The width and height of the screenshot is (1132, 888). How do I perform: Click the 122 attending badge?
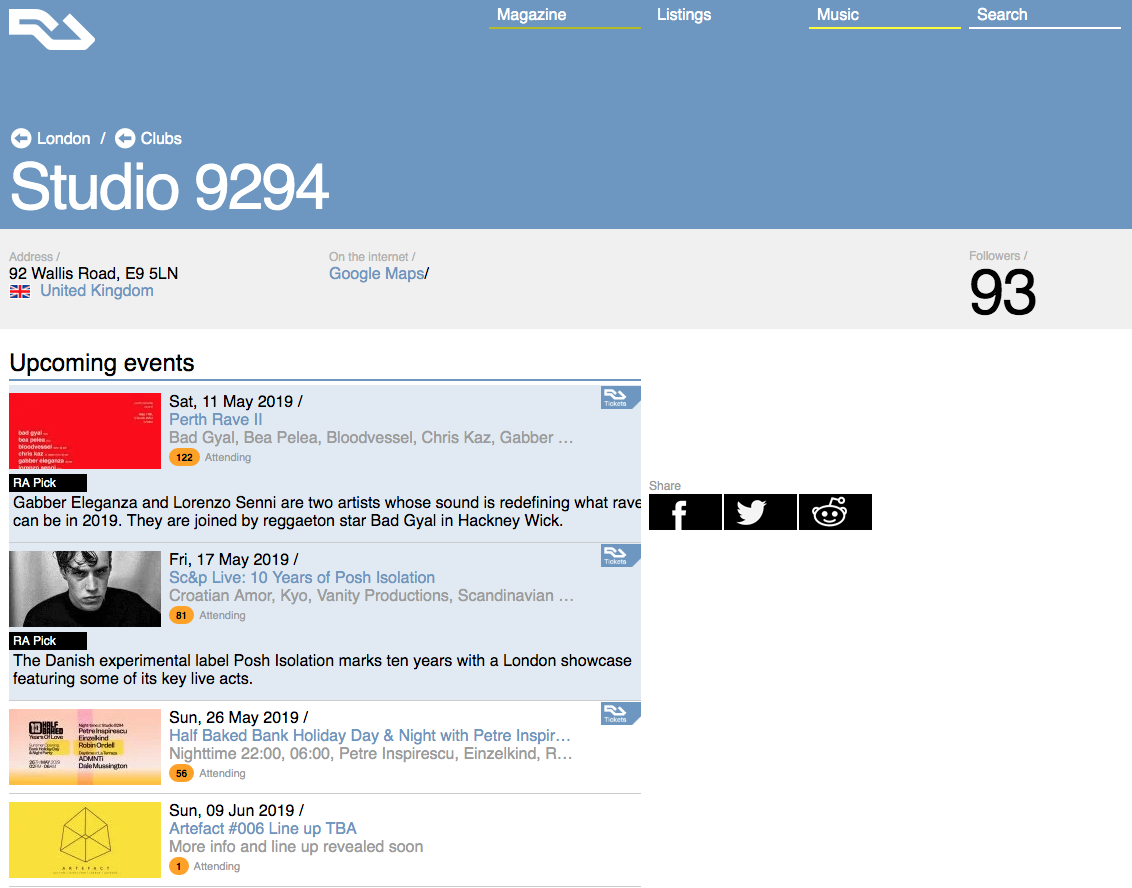[184, 458]
